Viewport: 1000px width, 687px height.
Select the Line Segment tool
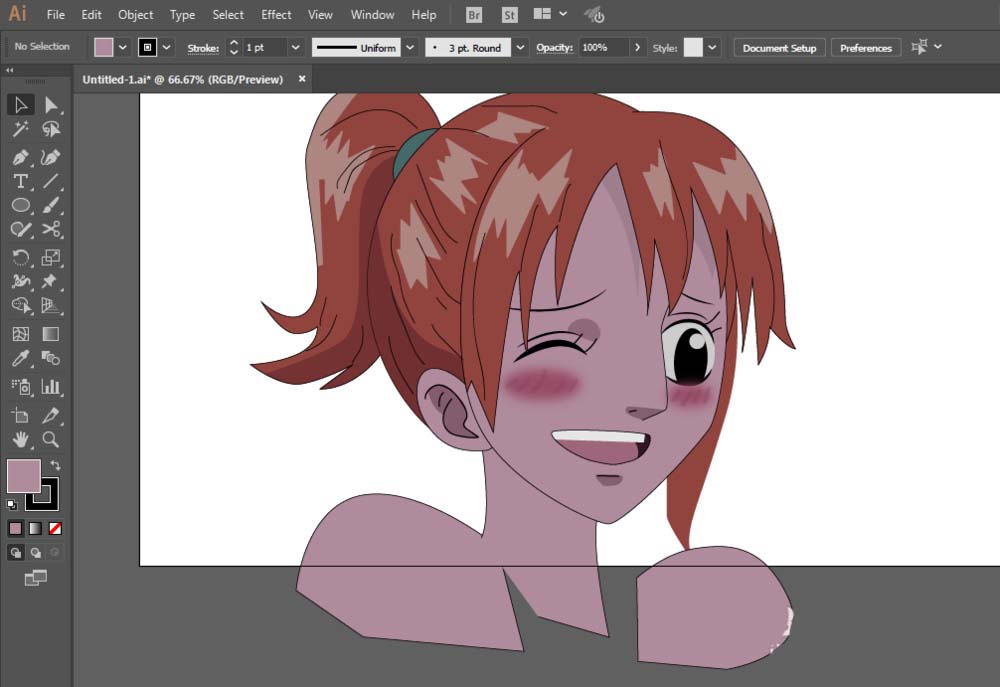pyautogui.click(x=50, y=181)
